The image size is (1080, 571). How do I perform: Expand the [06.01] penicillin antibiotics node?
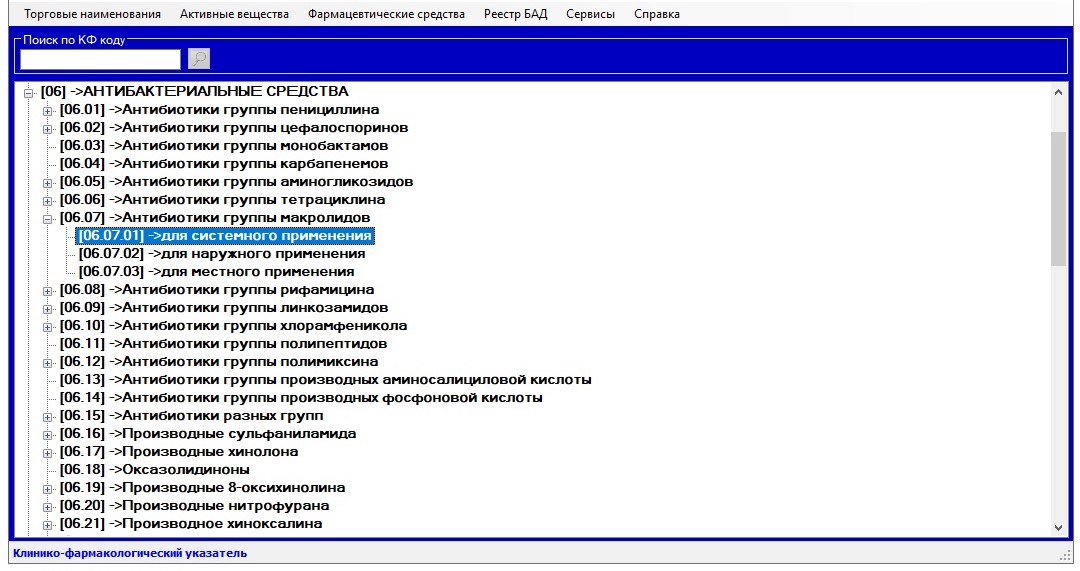47,110
